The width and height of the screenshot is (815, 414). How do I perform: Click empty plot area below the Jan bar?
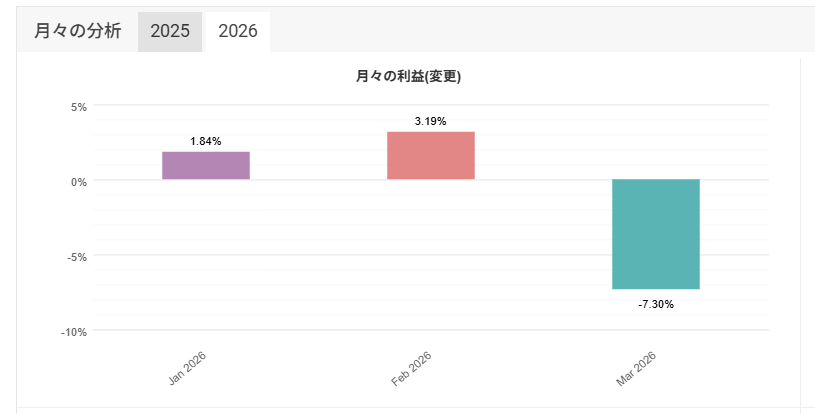pyautogui.click(x=206, y=260)
